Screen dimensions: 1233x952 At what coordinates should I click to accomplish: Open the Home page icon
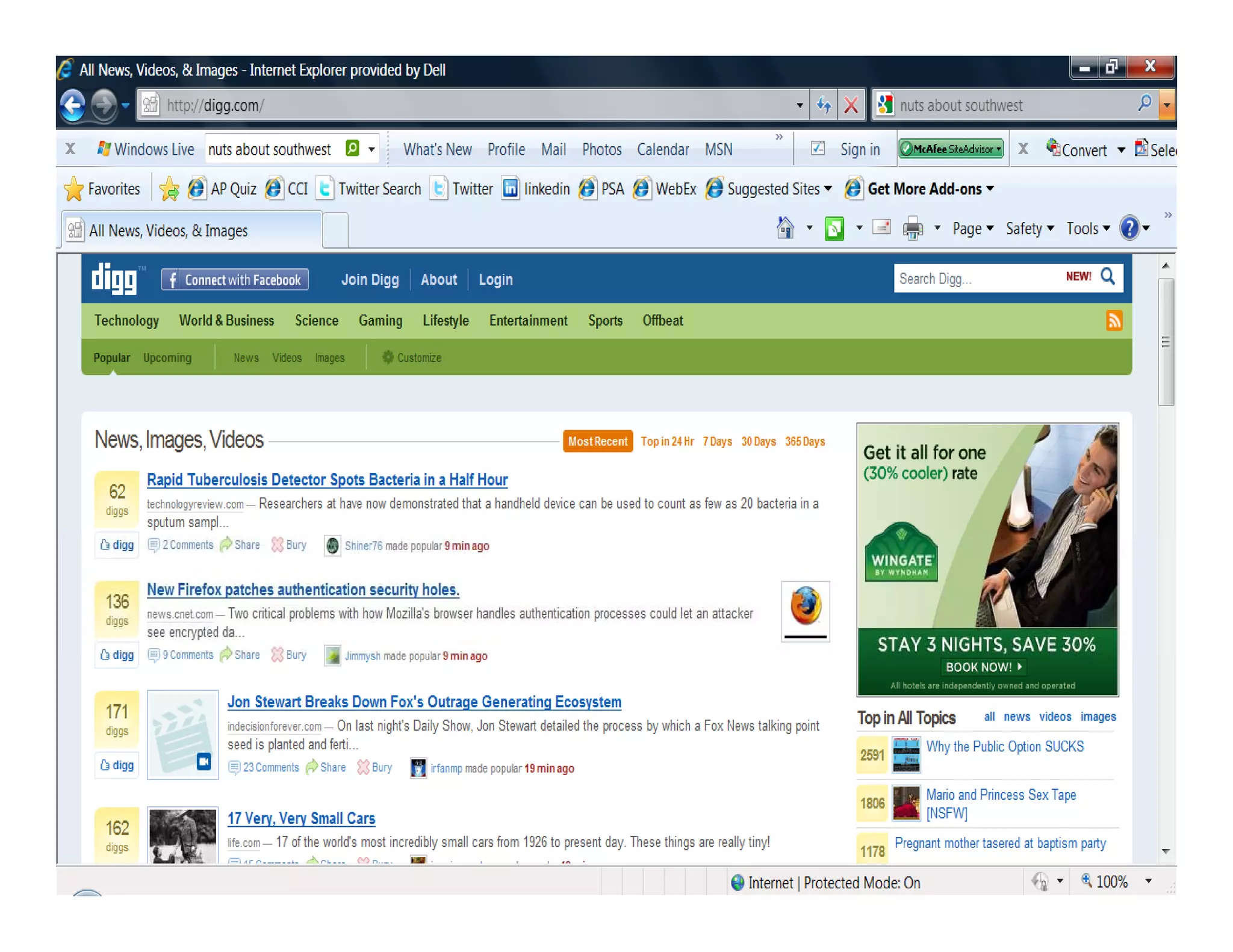click(x=785, y=229)
